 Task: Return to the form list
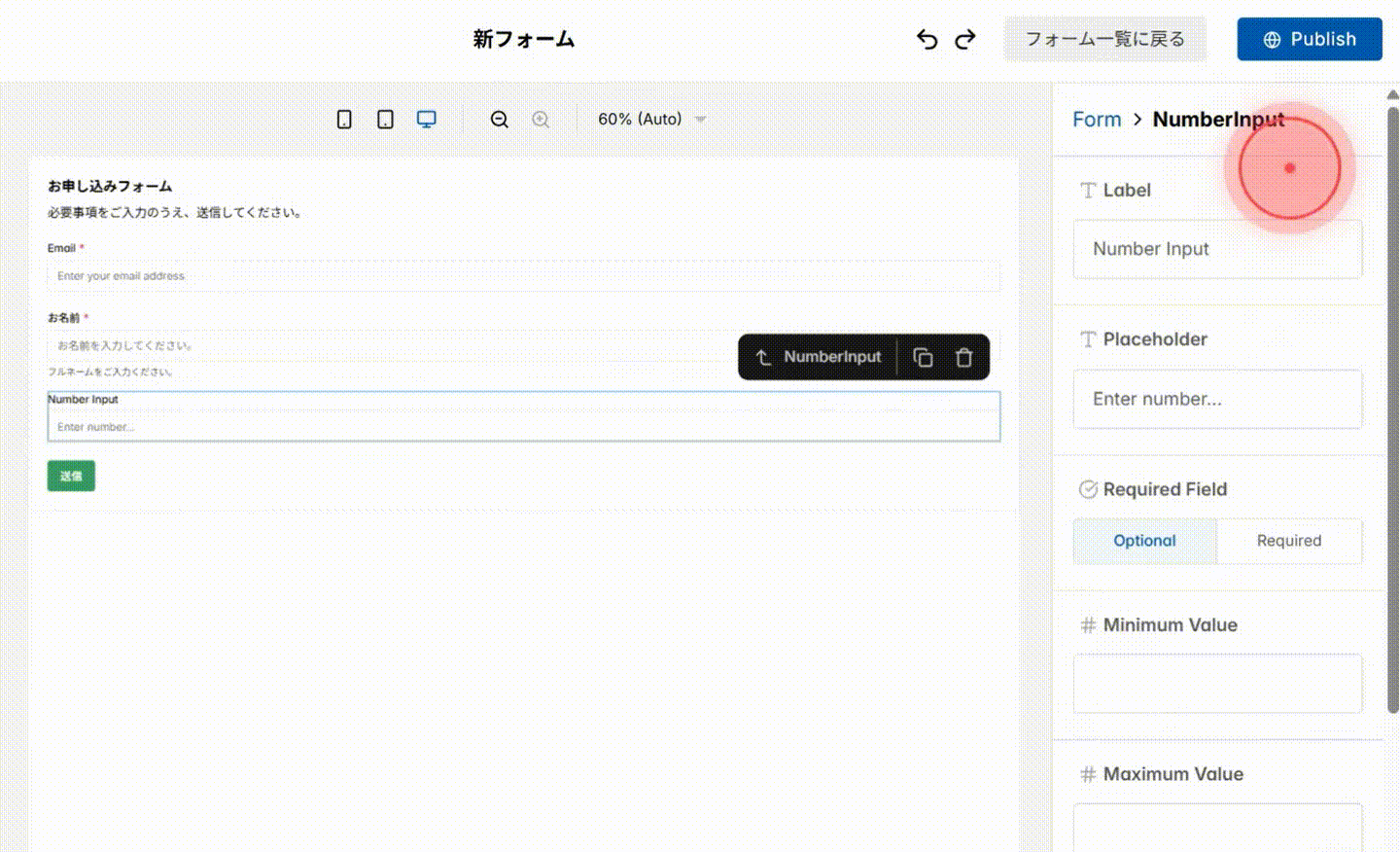click(x=1104, y=39)
